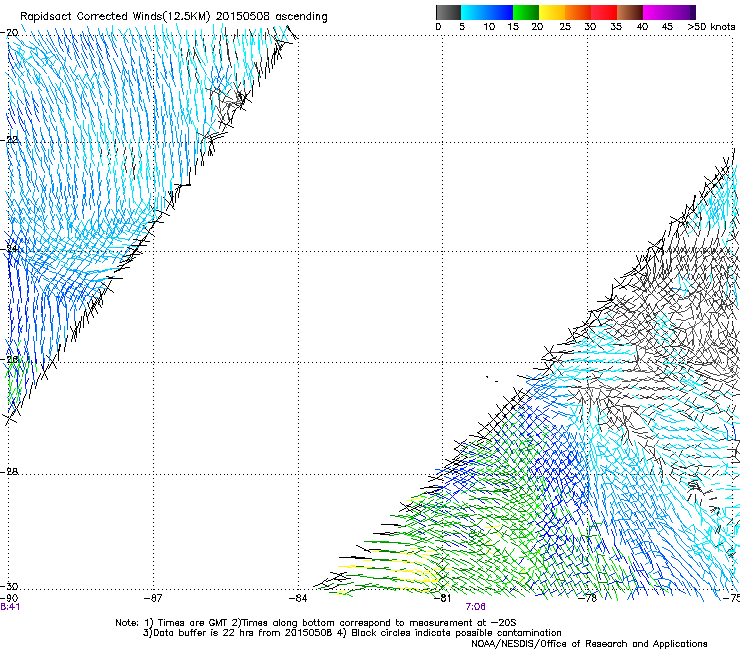Viewport: 740px width, 650px height.
Task: Click the 'Times are GMT' note line
Action: [316, 623]
